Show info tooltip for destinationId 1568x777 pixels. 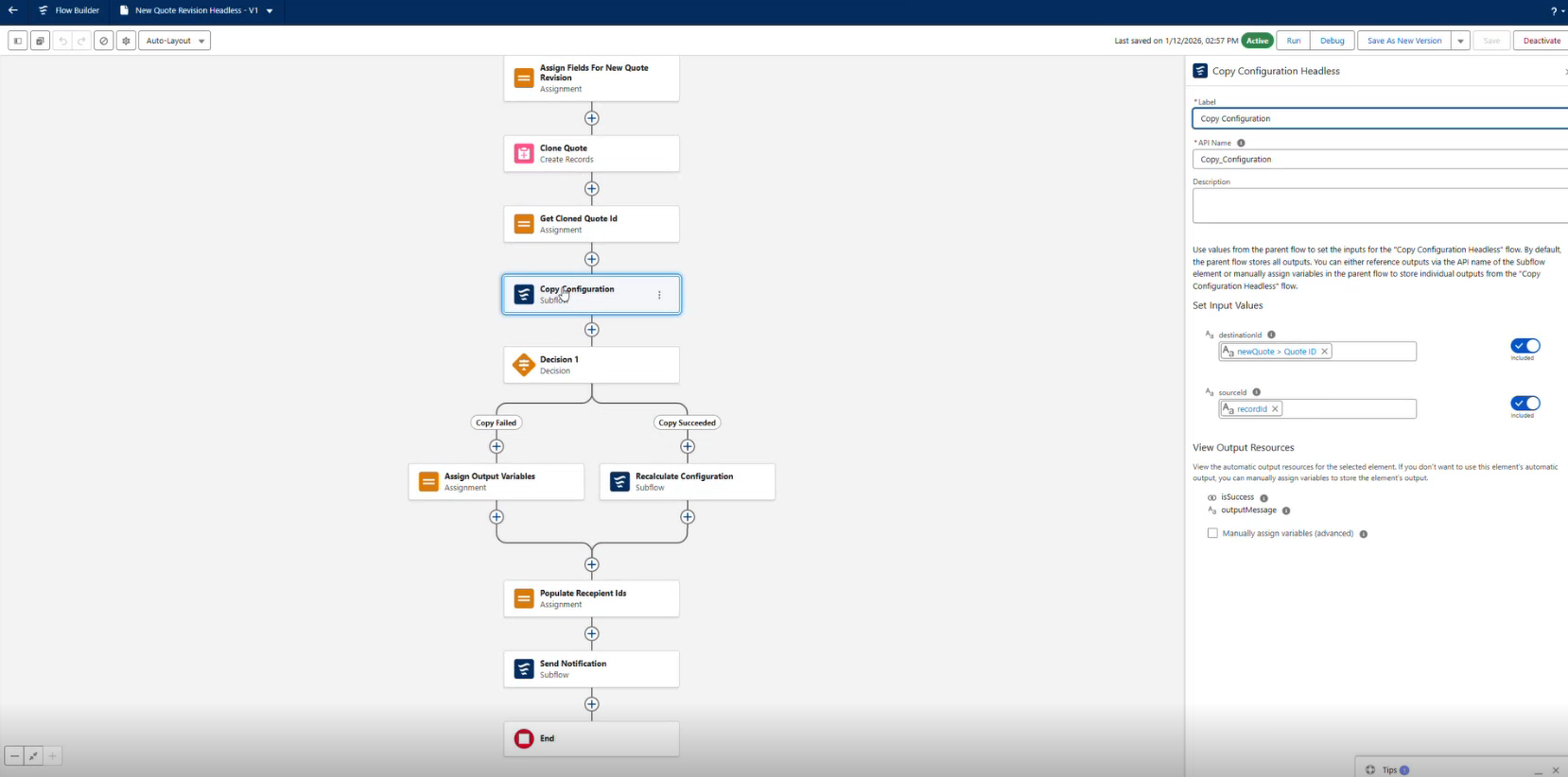pos(1271,335)
